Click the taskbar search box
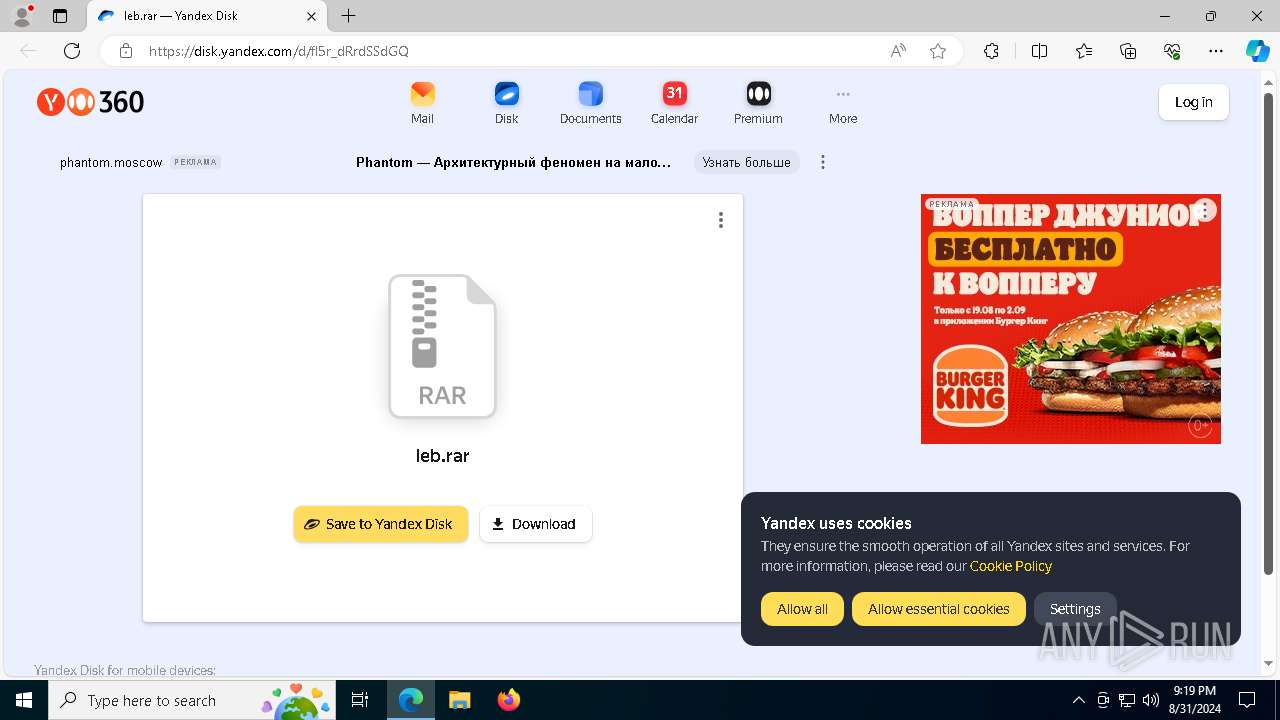Viewport: 1280px width, 720px height. (x=192, y=700)
